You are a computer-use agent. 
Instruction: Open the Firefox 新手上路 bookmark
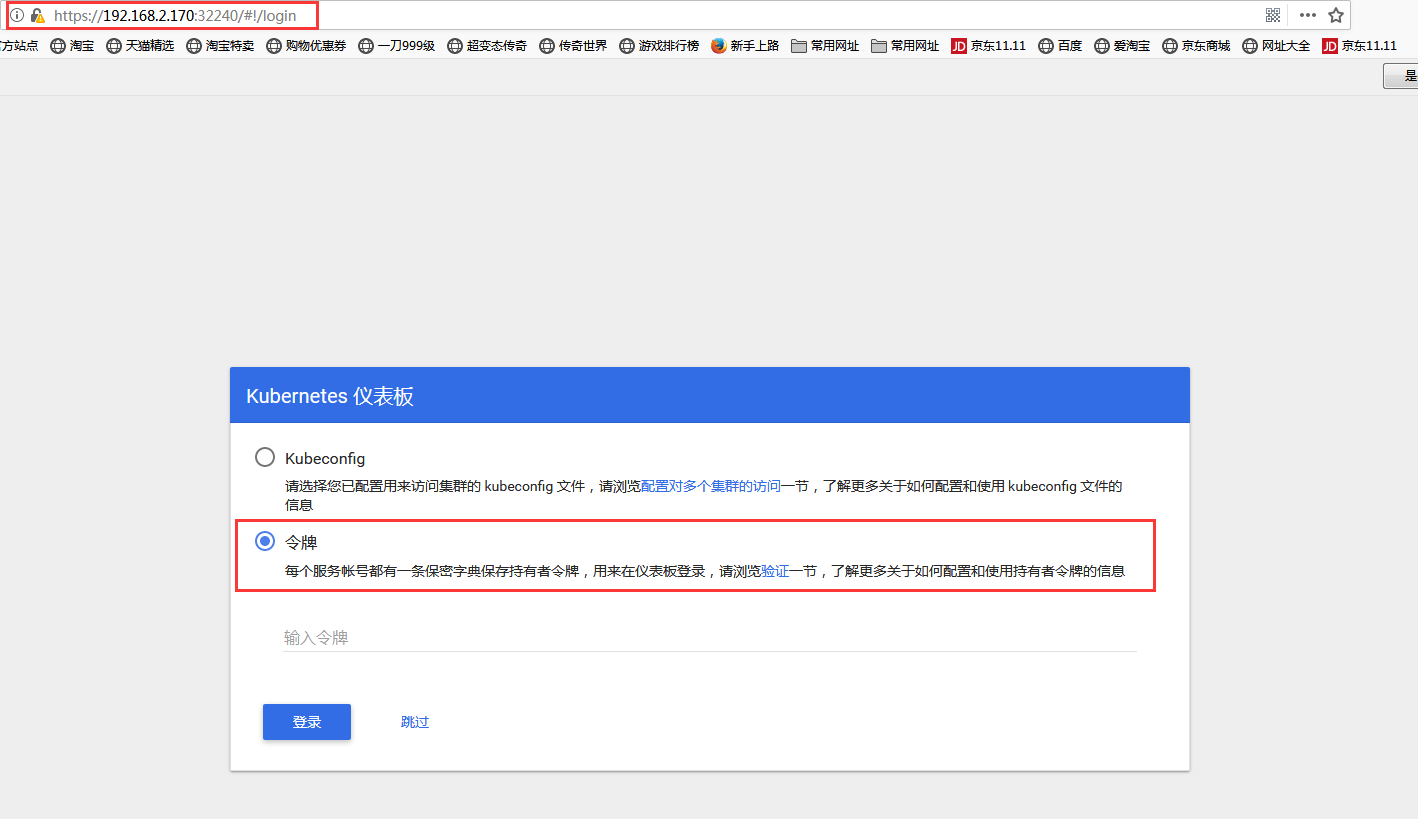745,45
